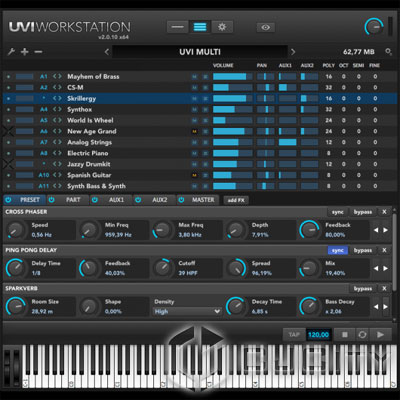Click the eye preview button
The height and width of the screenshot is (400, 400).
[266, 27]
